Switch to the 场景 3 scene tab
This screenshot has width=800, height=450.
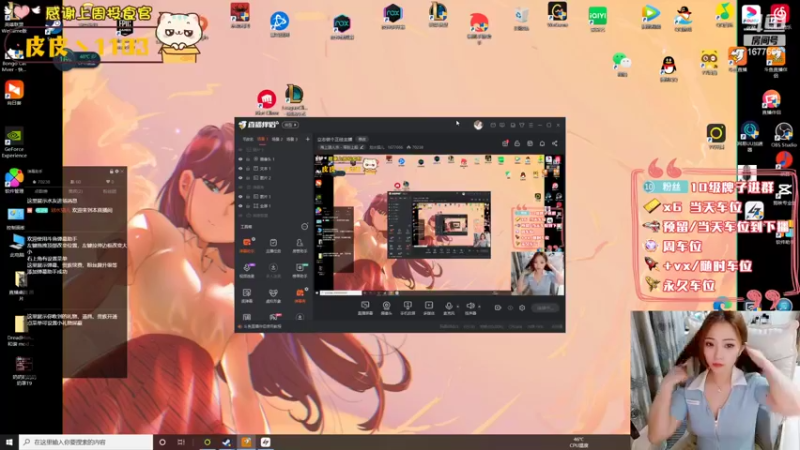(291, 139)
